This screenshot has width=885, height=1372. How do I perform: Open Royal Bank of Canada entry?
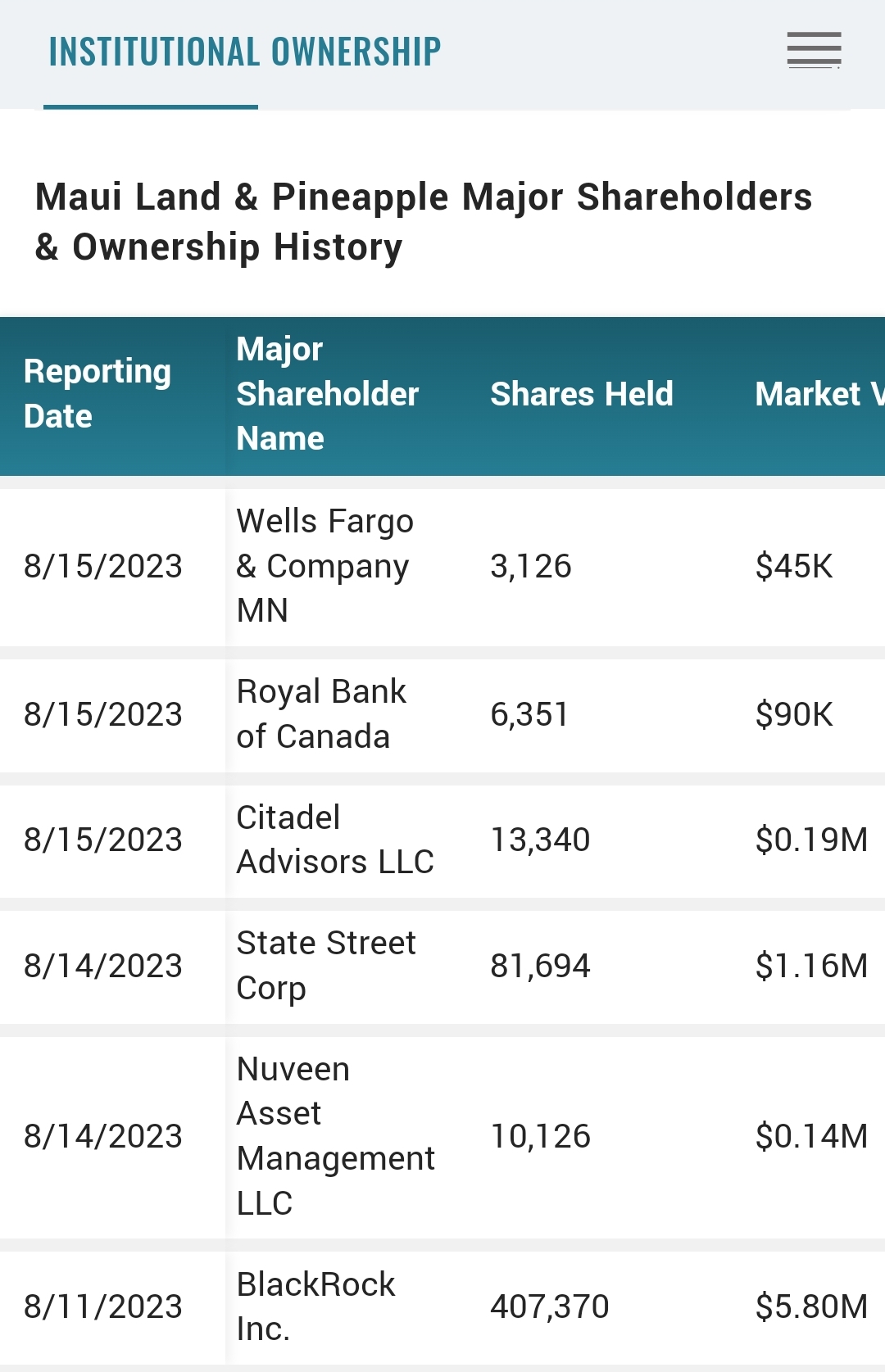point(321,714)
